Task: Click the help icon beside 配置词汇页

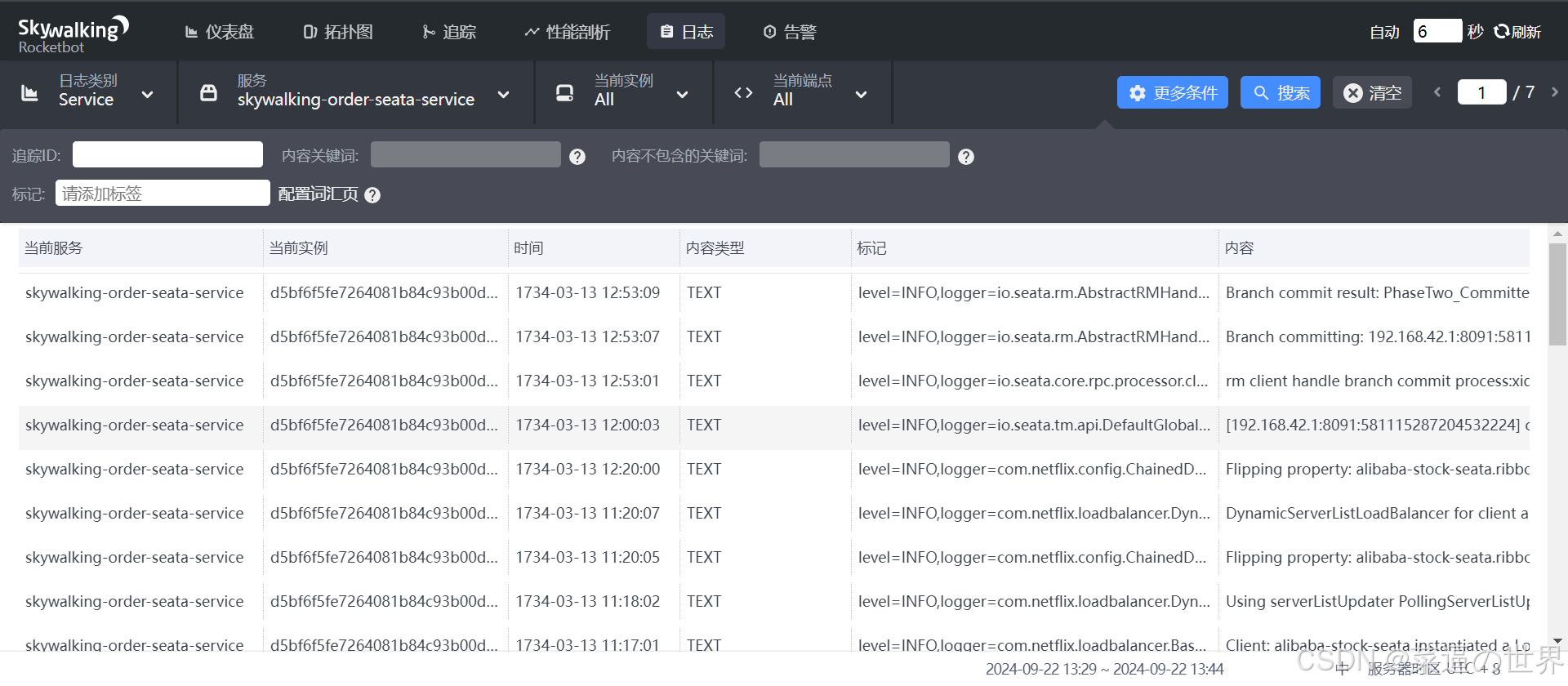Action: click(x=372, y=195)
